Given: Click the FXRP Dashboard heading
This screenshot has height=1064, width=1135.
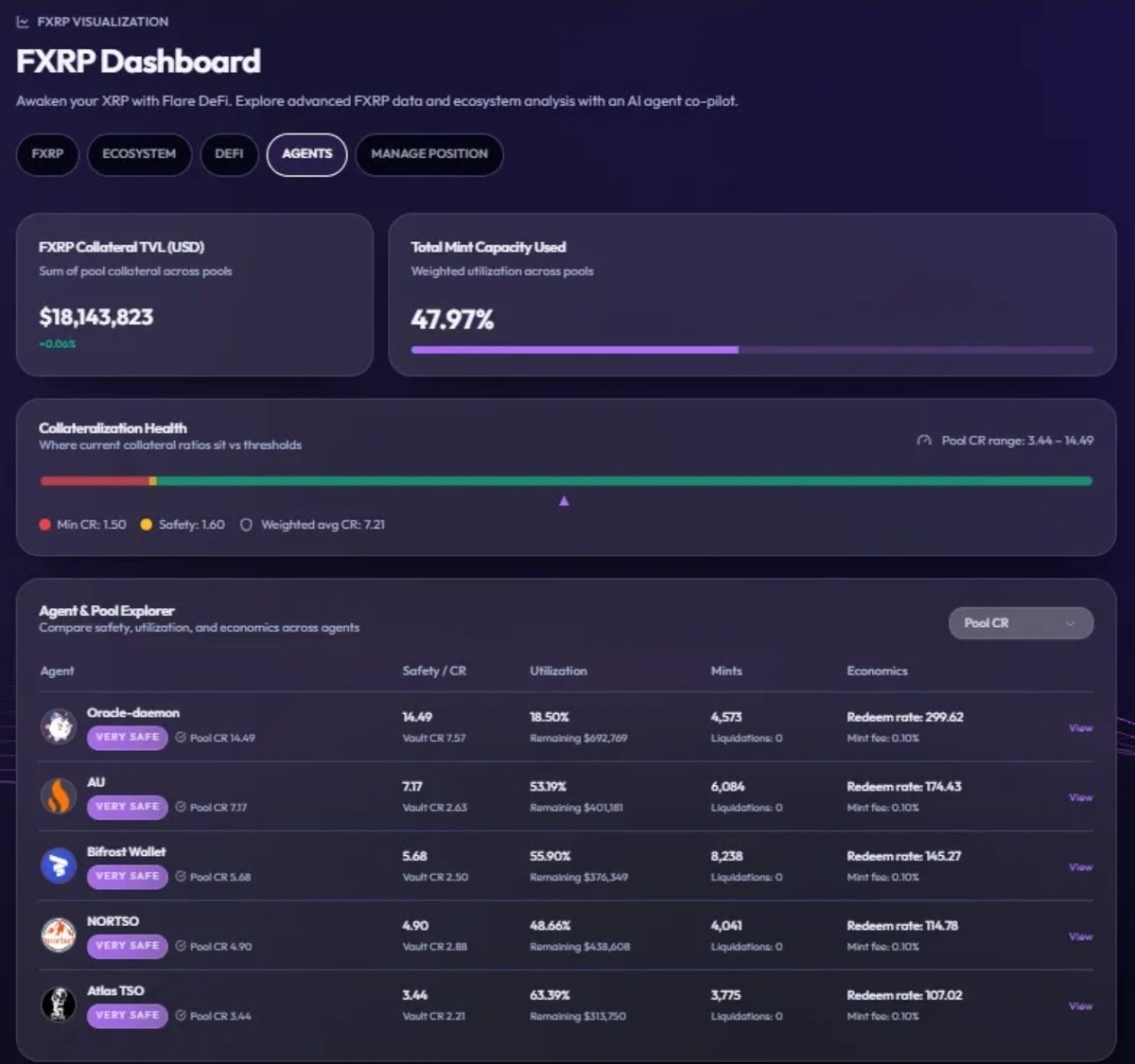Looking at the screenshot, I should pyautogui.click(x=138, y=61).
